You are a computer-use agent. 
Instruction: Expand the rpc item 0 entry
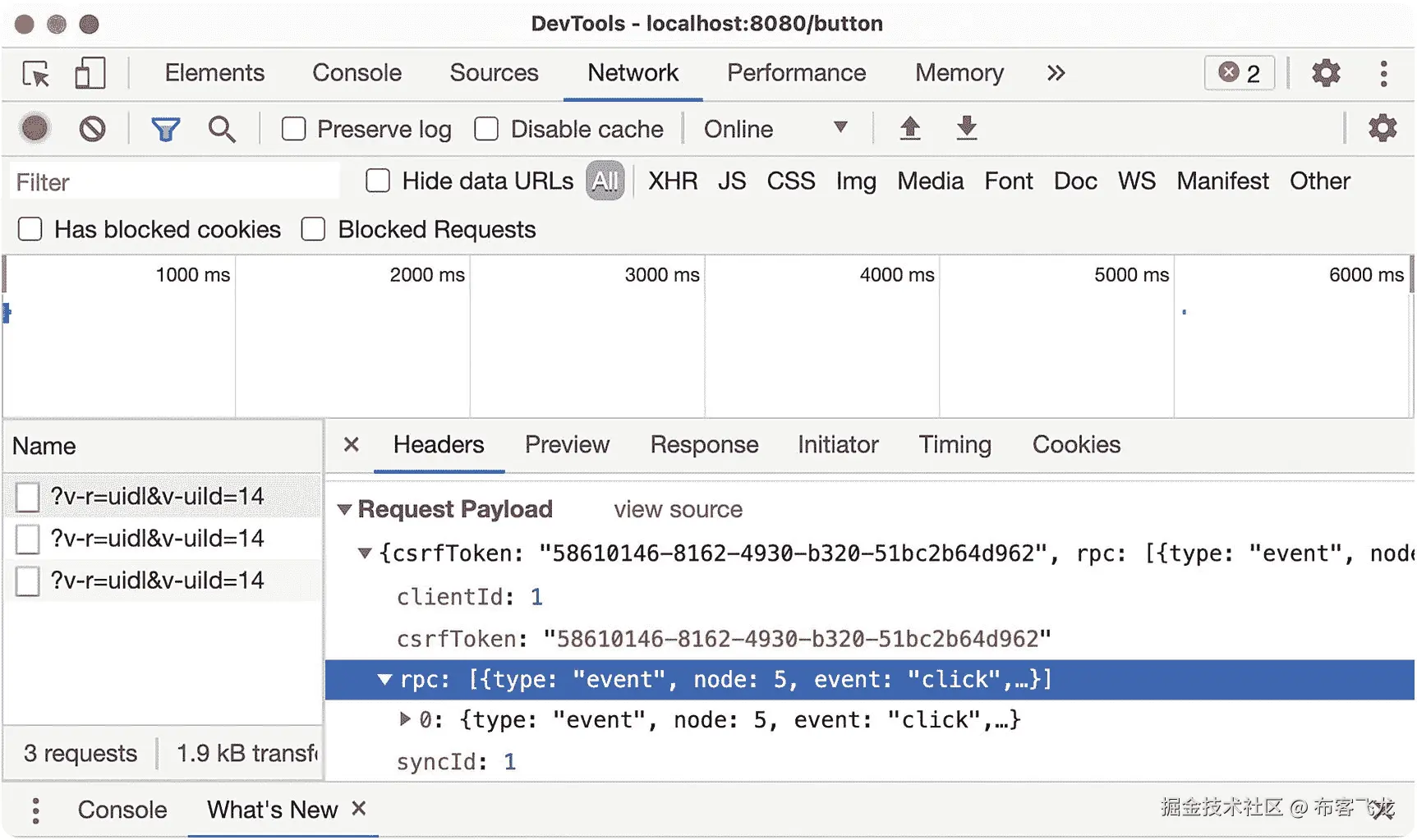pos(405,719)
